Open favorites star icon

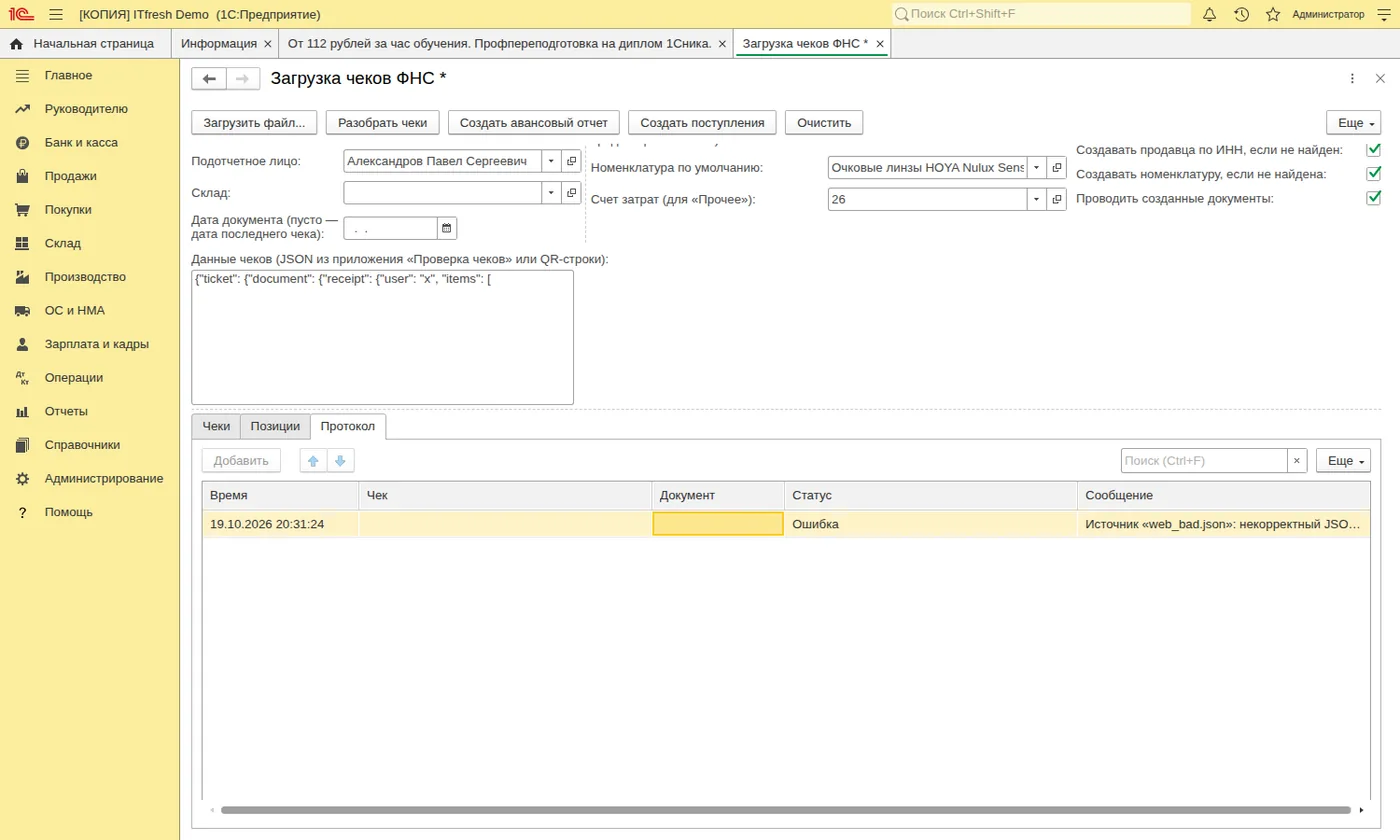click(1273, 14)
